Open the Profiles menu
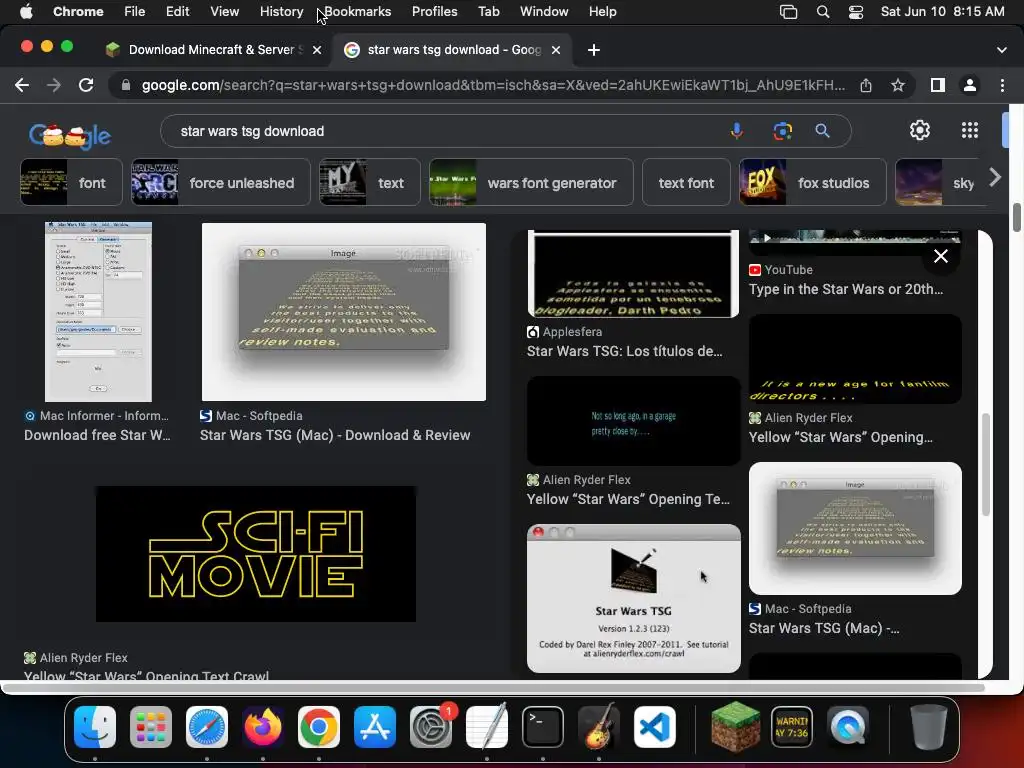The image size is (1024, 768). (x=434, y=11)
